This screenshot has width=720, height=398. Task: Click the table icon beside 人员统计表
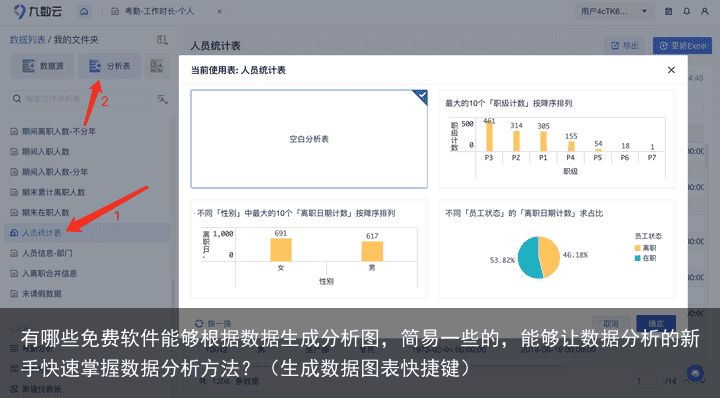(14, 233)
